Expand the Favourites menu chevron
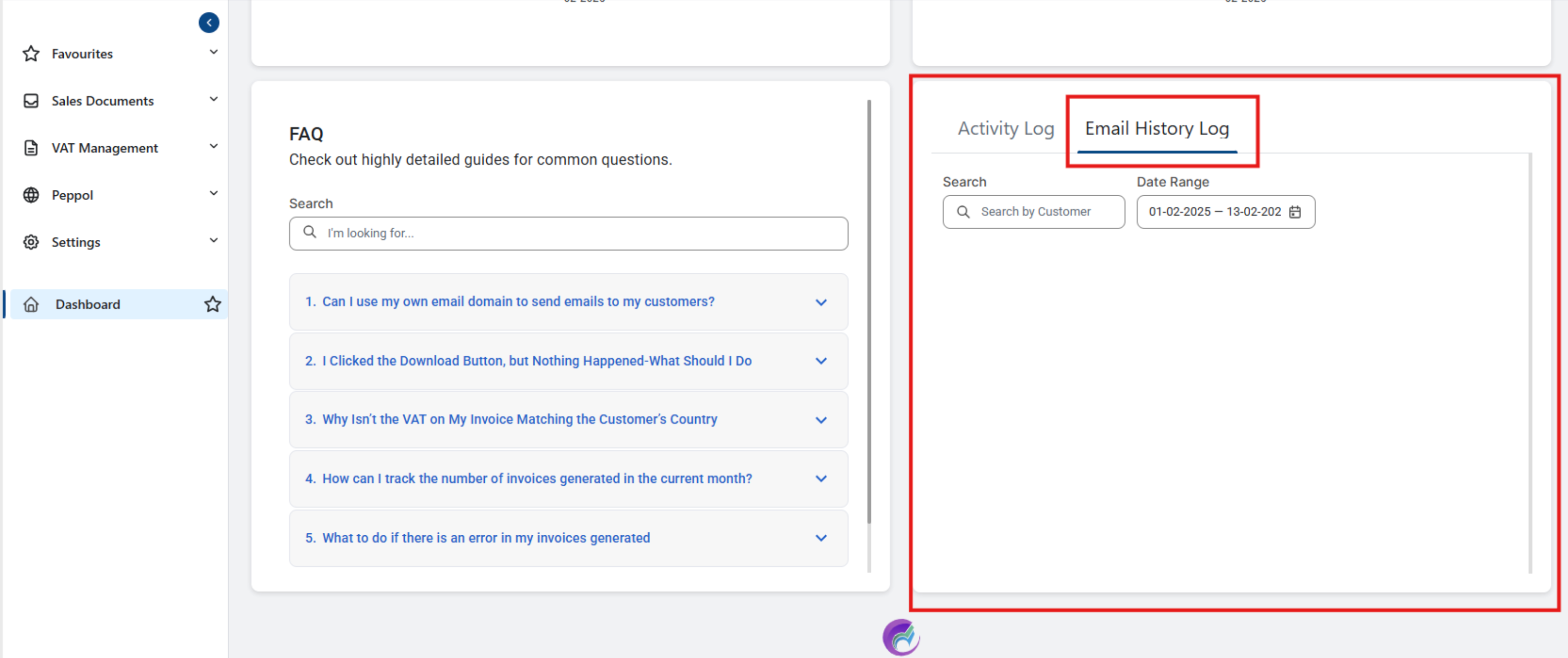This screenshot has width=1568, height=658. click(x=214, y=52)
